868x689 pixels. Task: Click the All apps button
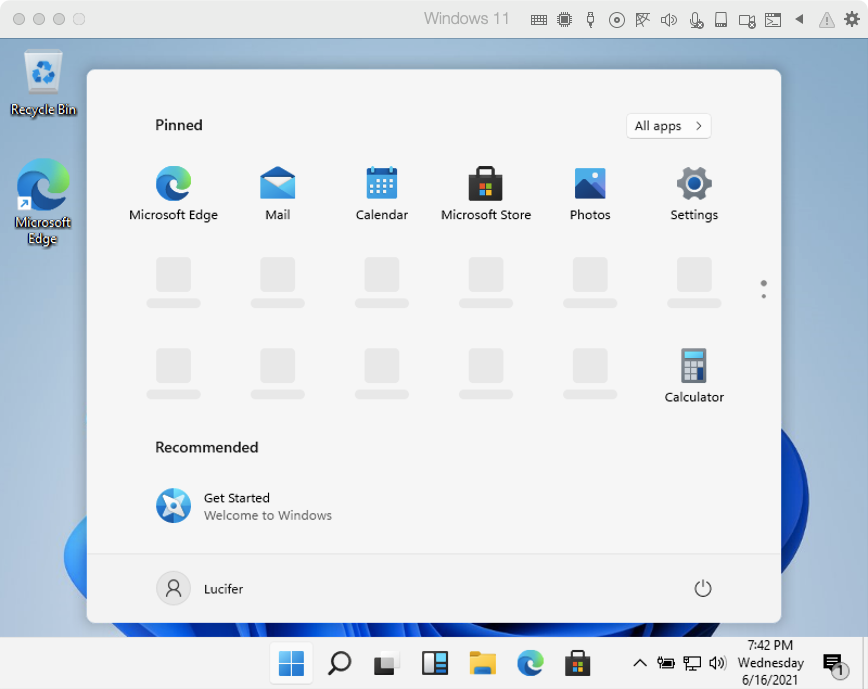(x=668, y=126)
